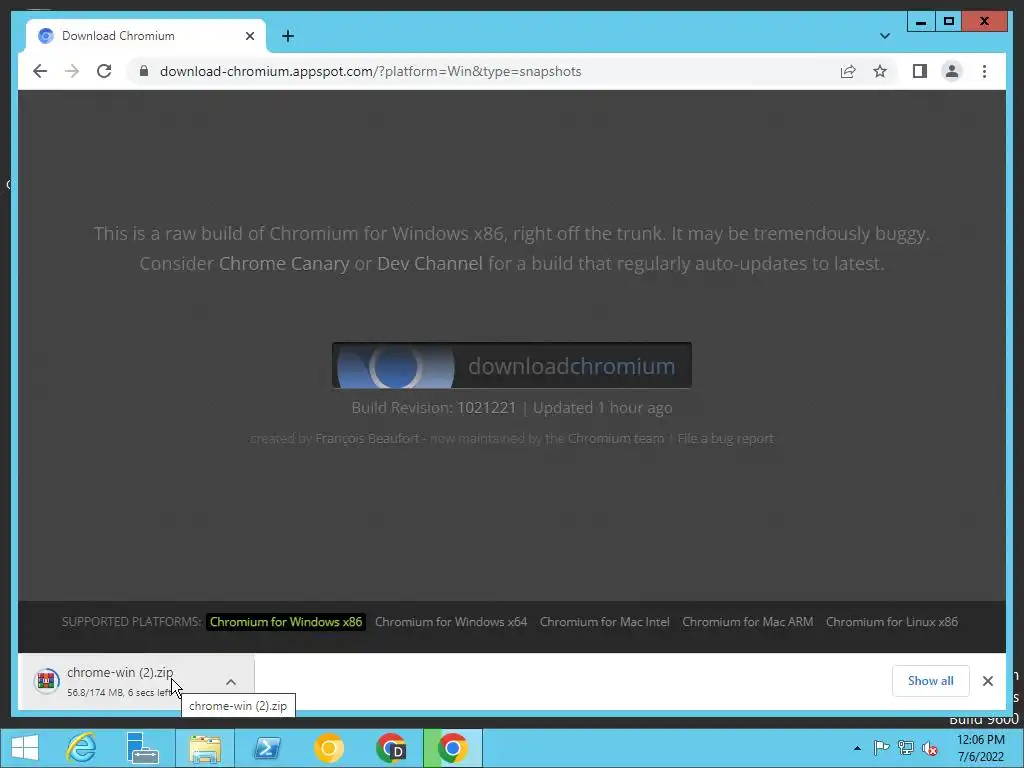Click the network tray icon
This screenshot has height=768, width=1024.
(906, 748)
